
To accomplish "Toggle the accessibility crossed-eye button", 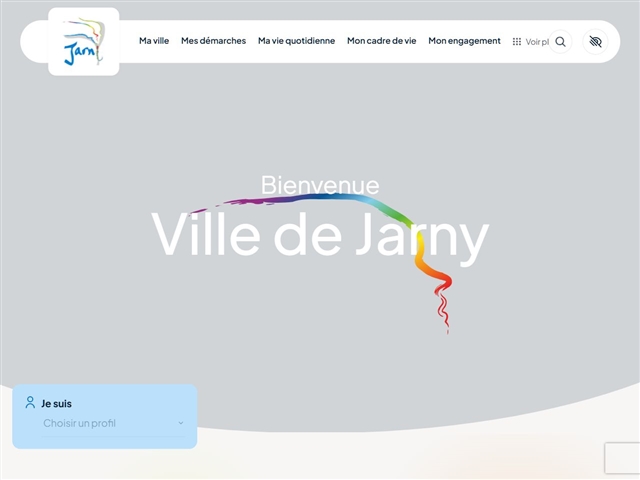I will point(595,42).
